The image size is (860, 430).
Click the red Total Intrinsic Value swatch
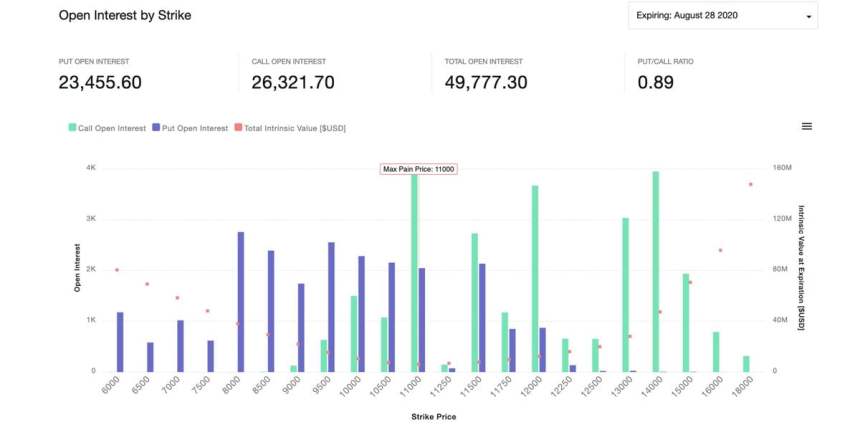coord(237,128)
